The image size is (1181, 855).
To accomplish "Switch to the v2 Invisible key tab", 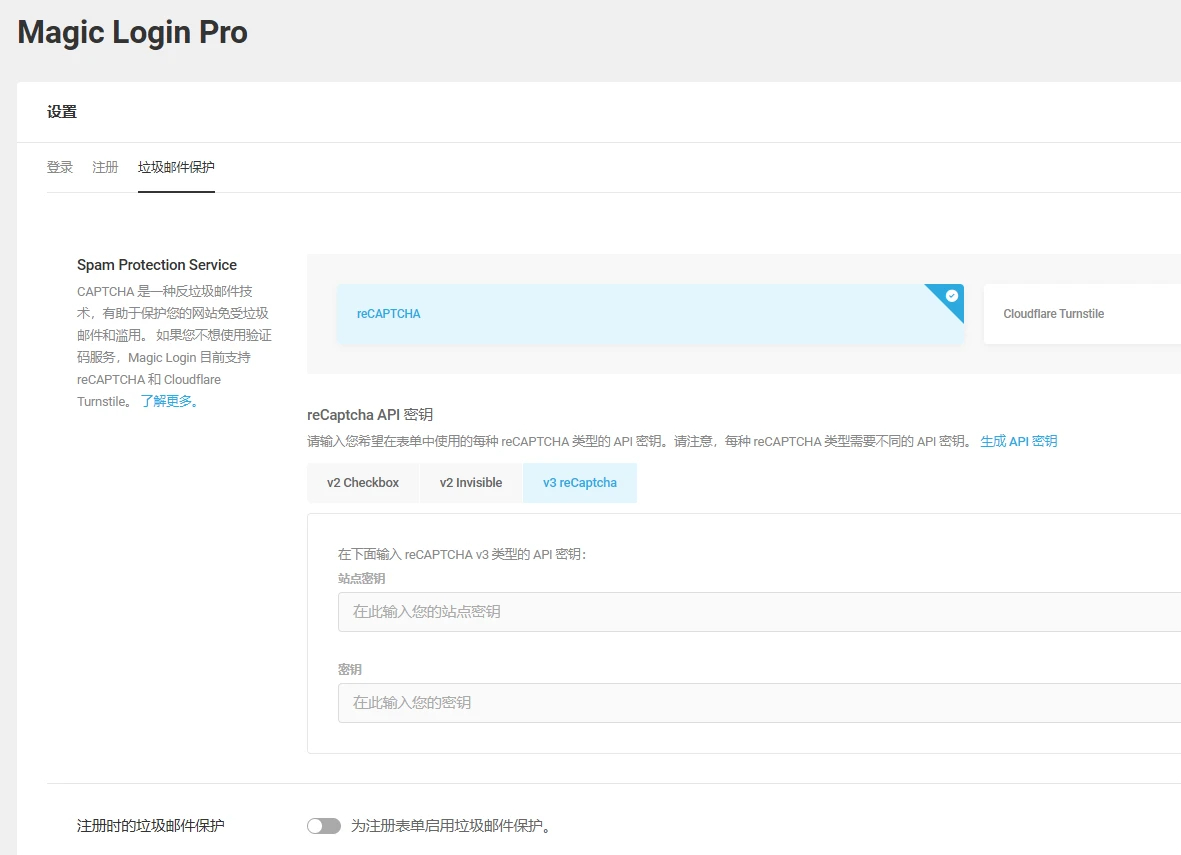I will click(x=471, y=482).
